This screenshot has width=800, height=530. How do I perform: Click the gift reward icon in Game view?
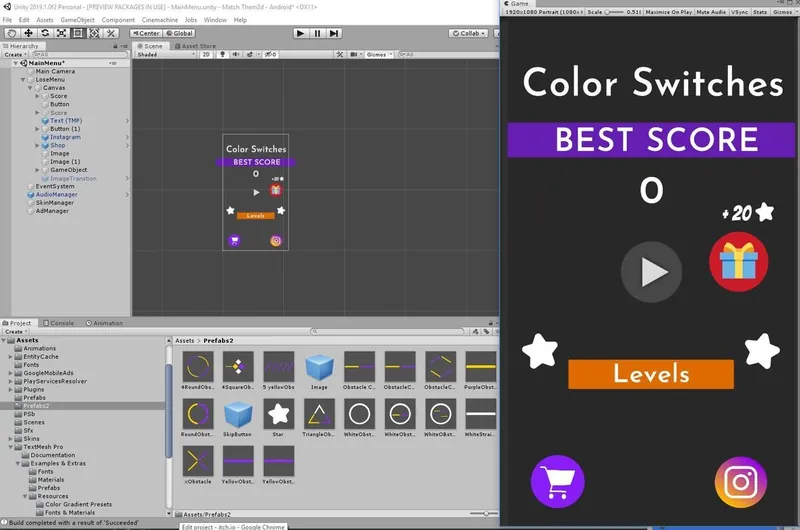[738, 262]
